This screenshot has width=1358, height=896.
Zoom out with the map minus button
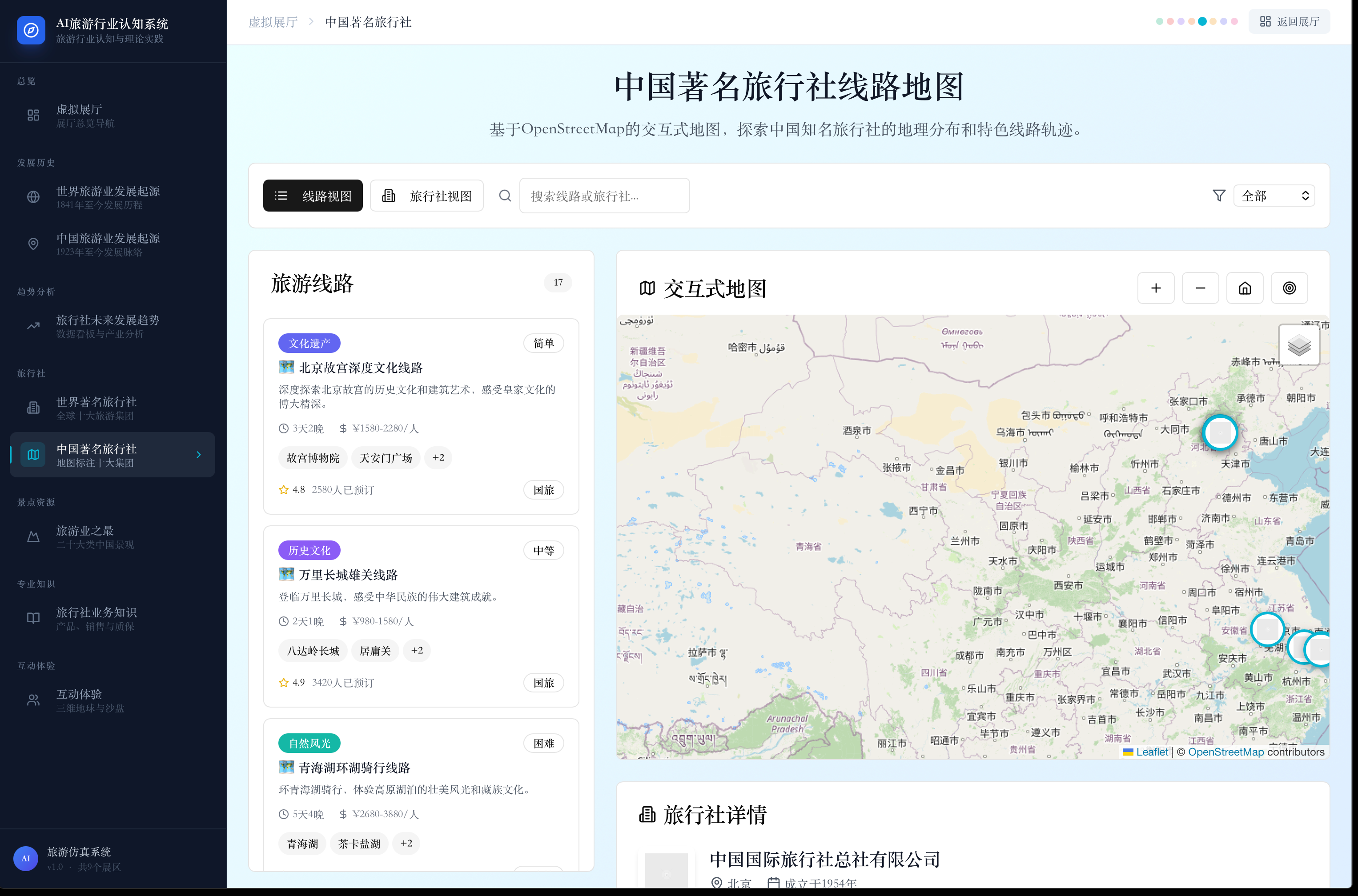pos(1200,288)
